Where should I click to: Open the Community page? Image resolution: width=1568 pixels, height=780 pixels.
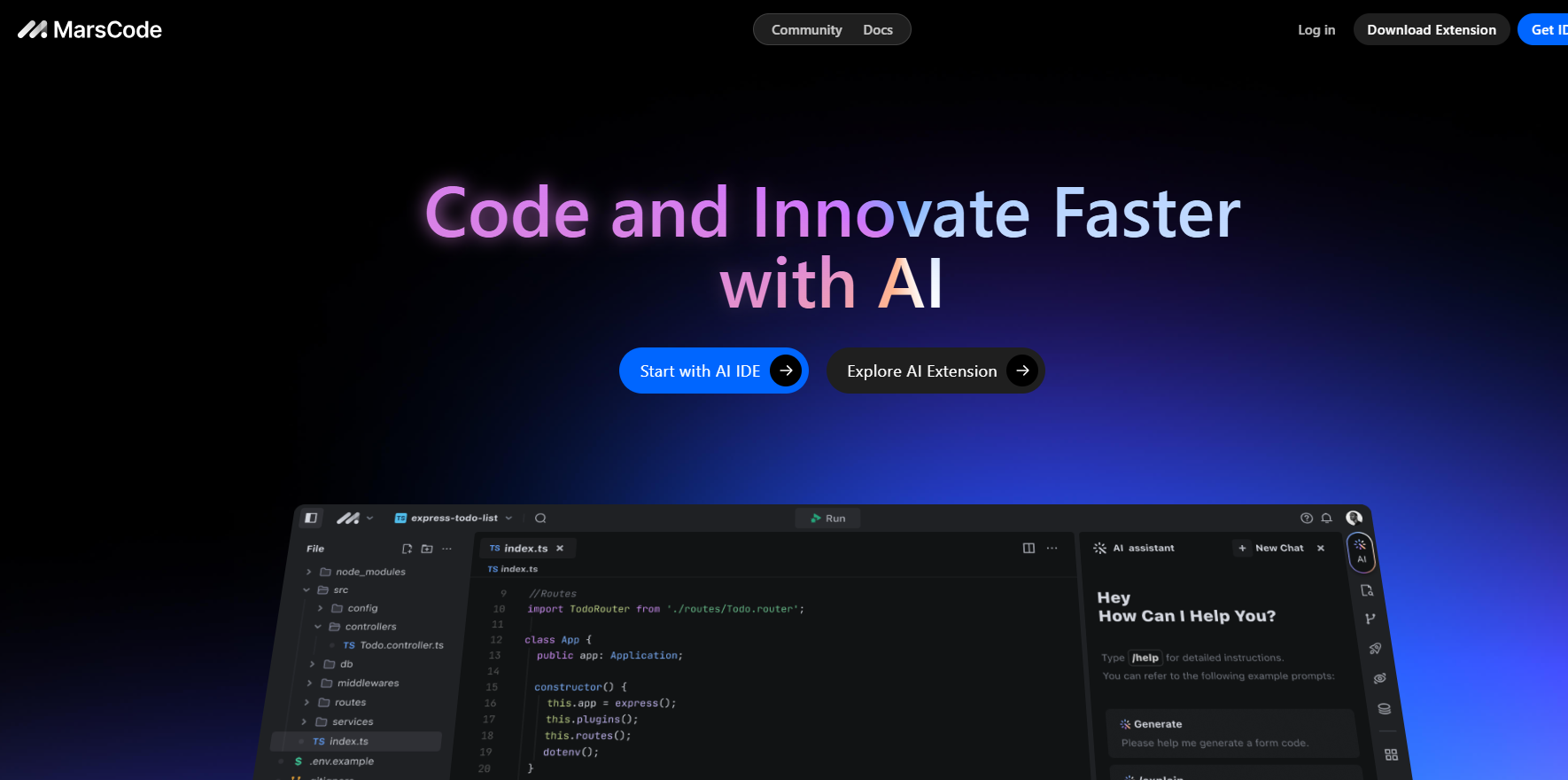(x=806, y=29)
